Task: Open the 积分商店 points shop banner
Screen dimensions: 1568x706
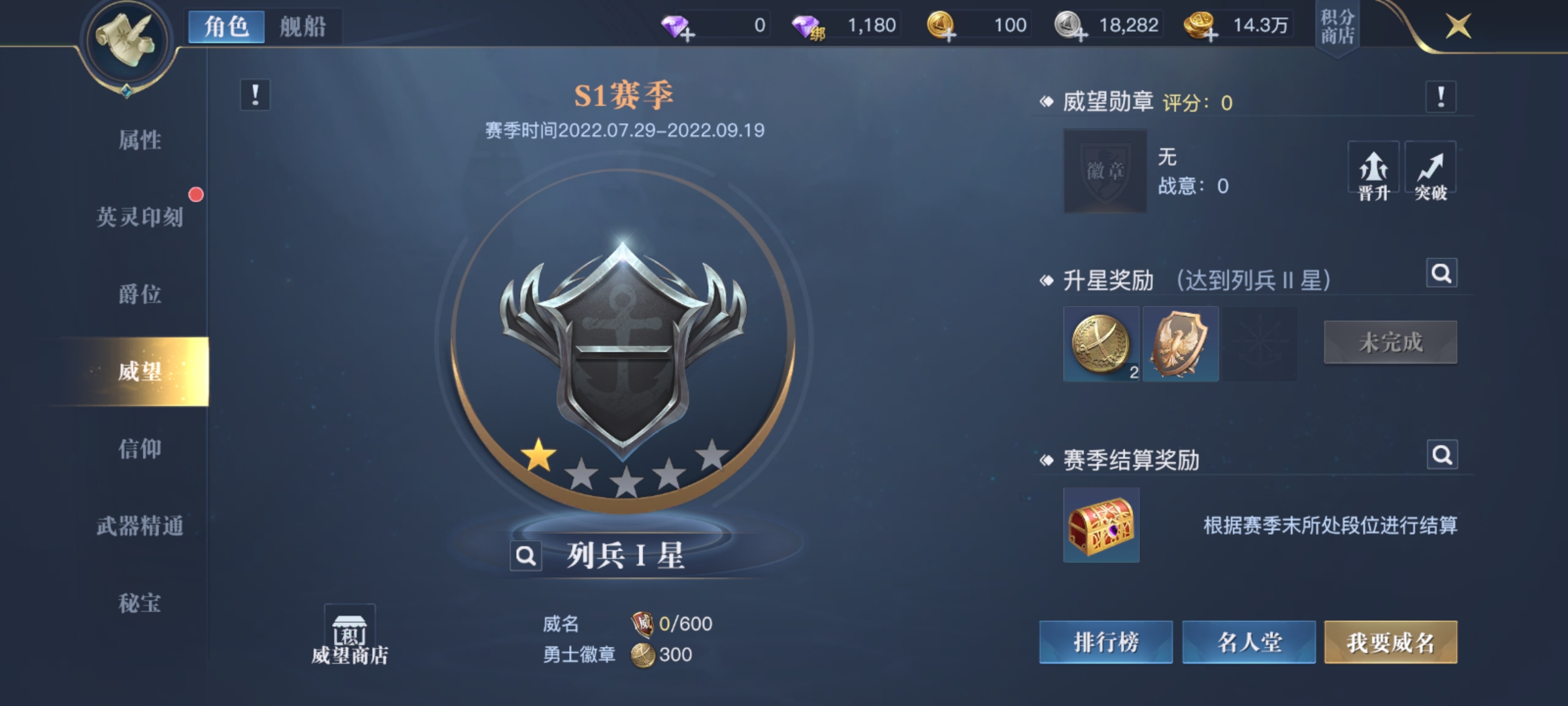Action: pos(1337,27)
